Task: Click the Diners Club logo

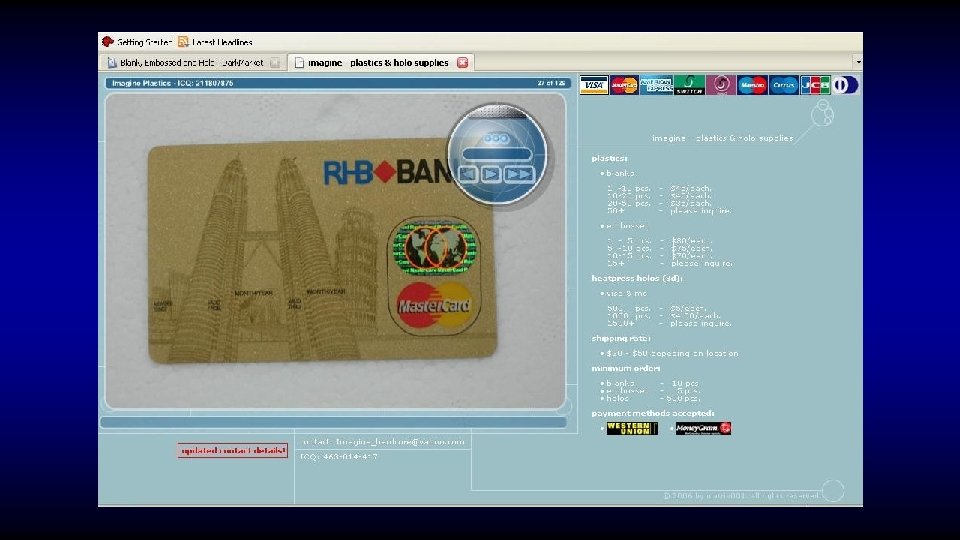Action: point(845,85)
